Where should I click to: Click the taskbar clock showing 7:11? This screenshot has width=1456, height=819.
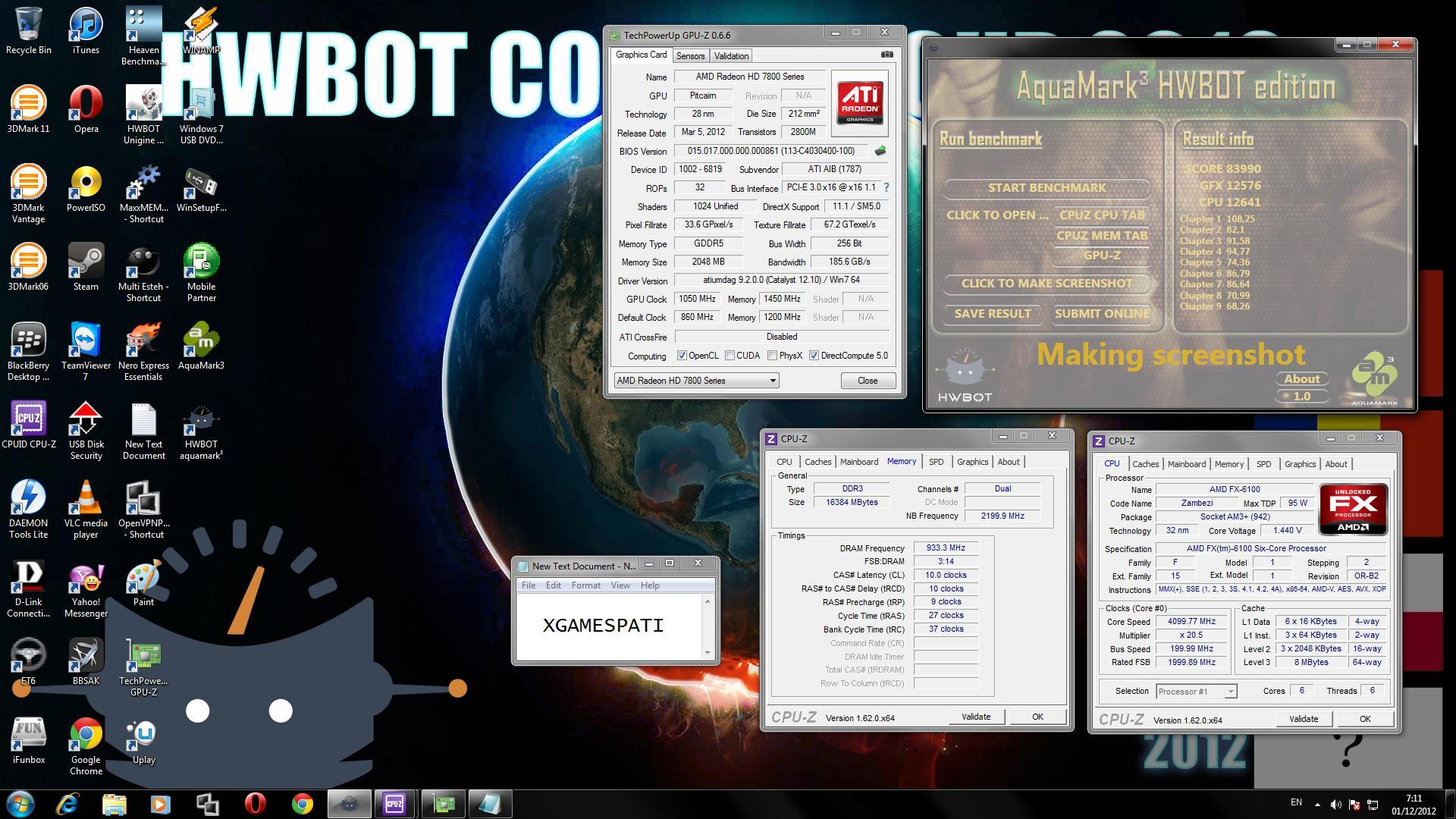click(x=1413, y=804)
